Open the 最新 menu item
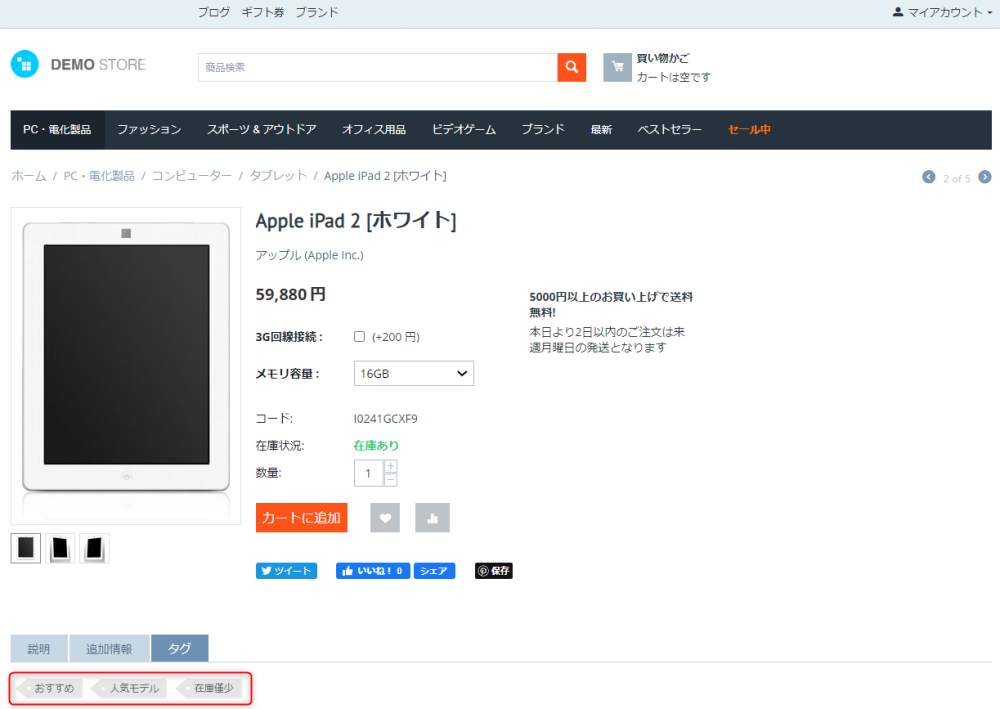 pyautogui.click(x=601, y=129)
